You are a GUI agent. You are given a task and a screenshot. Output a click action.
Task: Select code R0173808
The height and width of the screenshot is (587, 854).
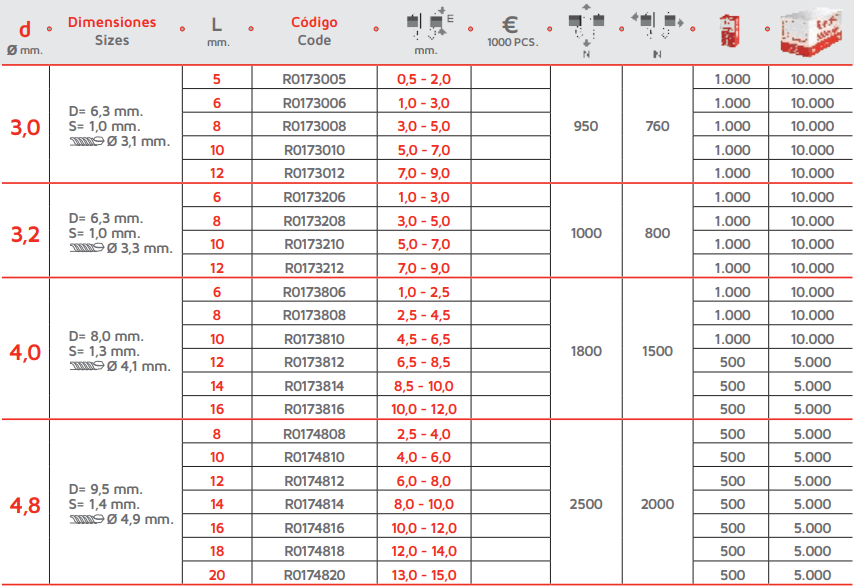(314, 315)
